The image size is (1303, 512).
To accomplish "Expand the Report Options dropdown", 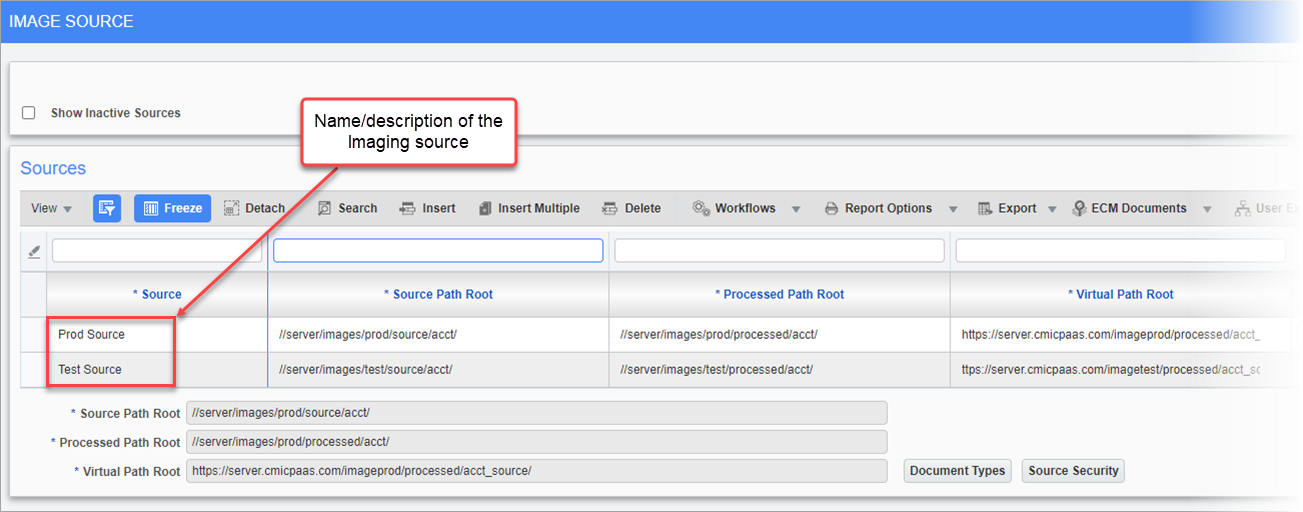I will click(952, 209).
